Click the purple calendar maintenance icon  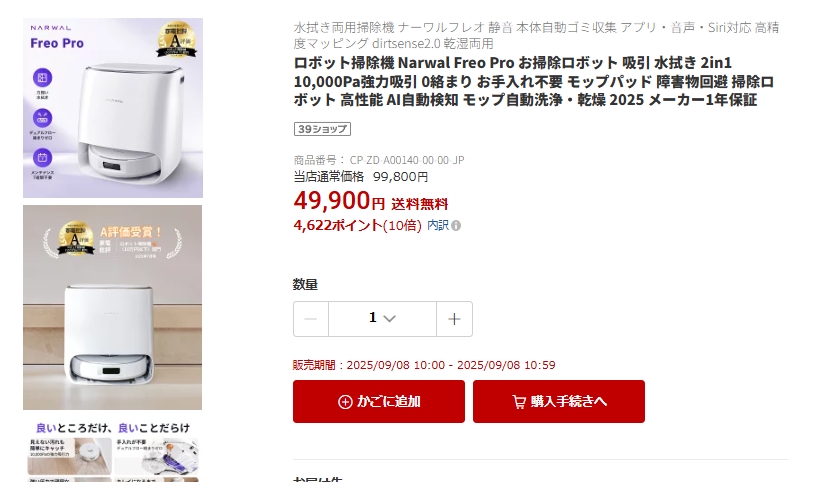pyautogui.click(x=43, y=157)
